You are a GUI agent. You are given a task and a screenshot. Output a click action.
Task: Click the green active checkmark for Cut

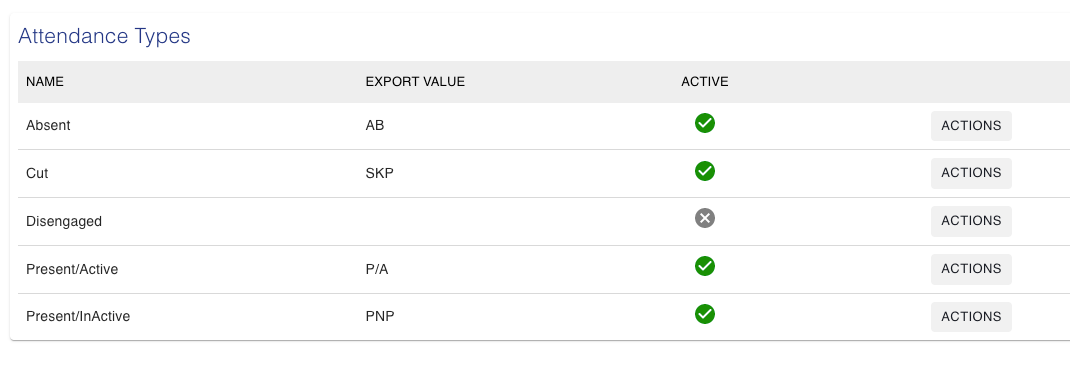[704, 171]
